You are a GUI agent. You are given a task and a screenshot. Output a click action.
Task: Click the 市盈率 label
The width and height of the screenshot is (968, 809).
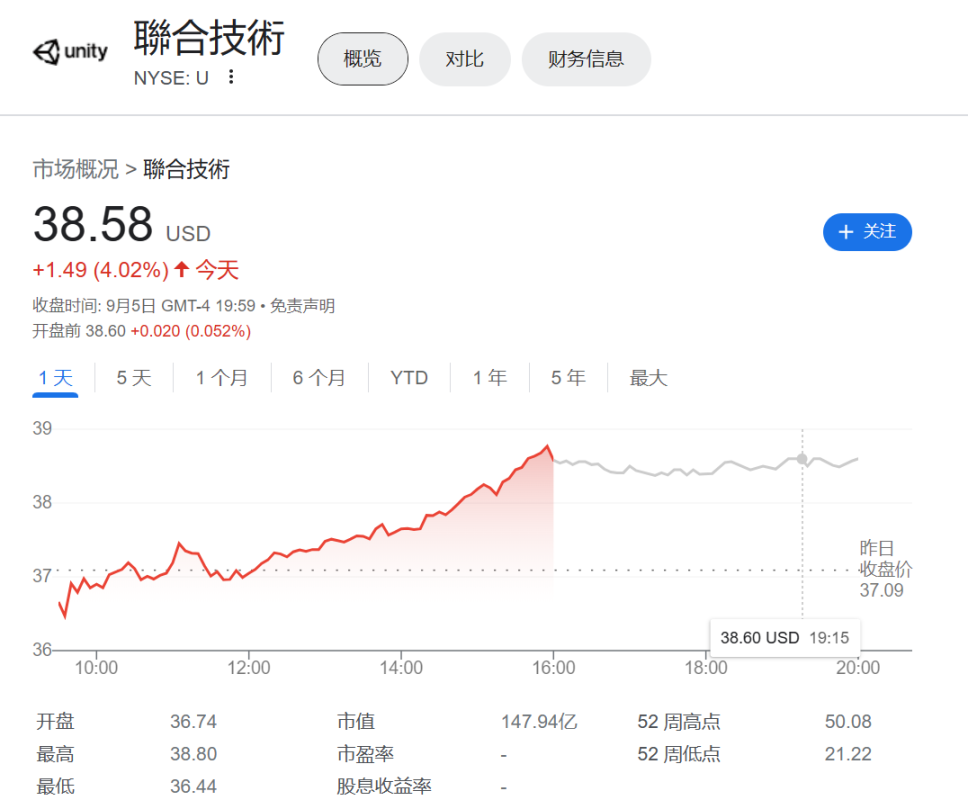365,754
